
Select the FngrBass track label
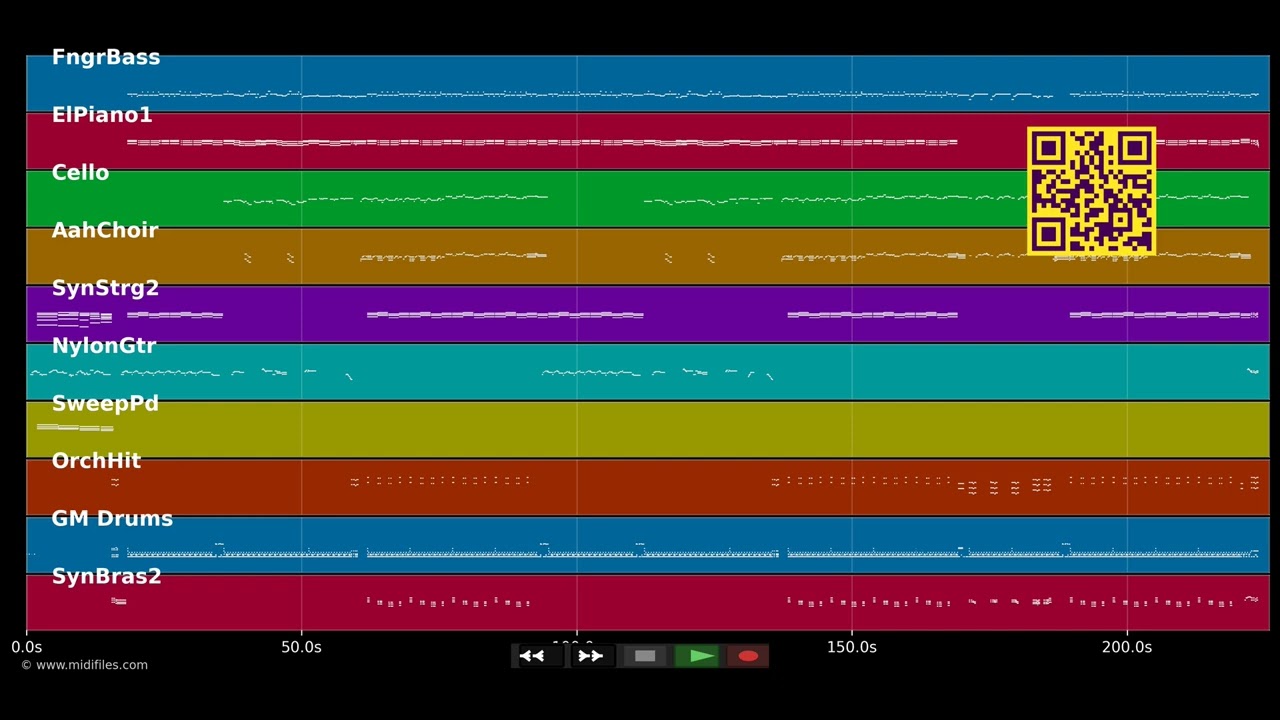coord(106,58)
